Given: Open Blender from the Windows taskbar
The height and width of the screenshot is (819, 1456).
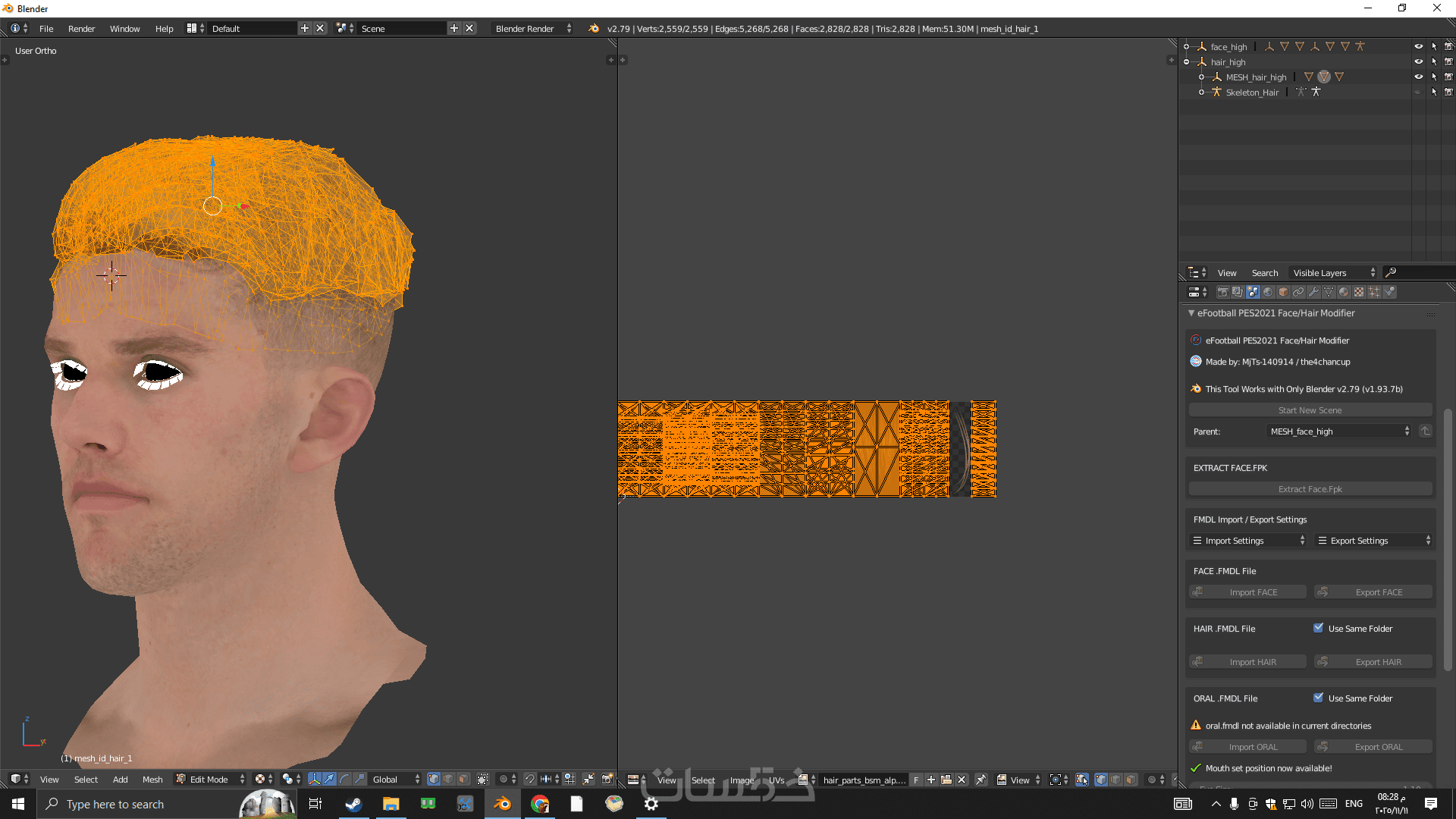Looking at the screenshot, I should (x=502, y=804).
